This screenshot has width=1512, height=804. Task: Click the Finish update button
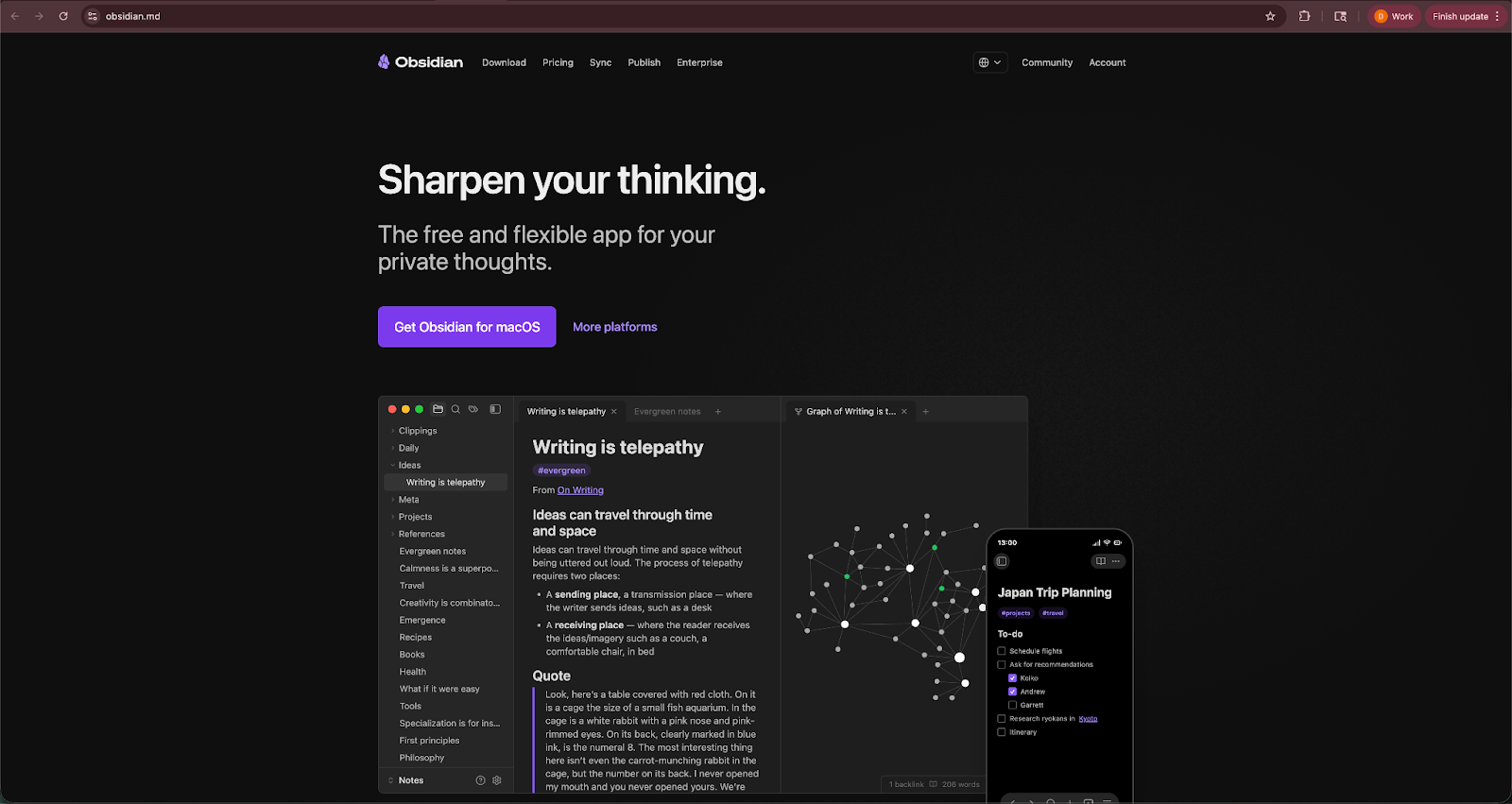point(1460,16)
